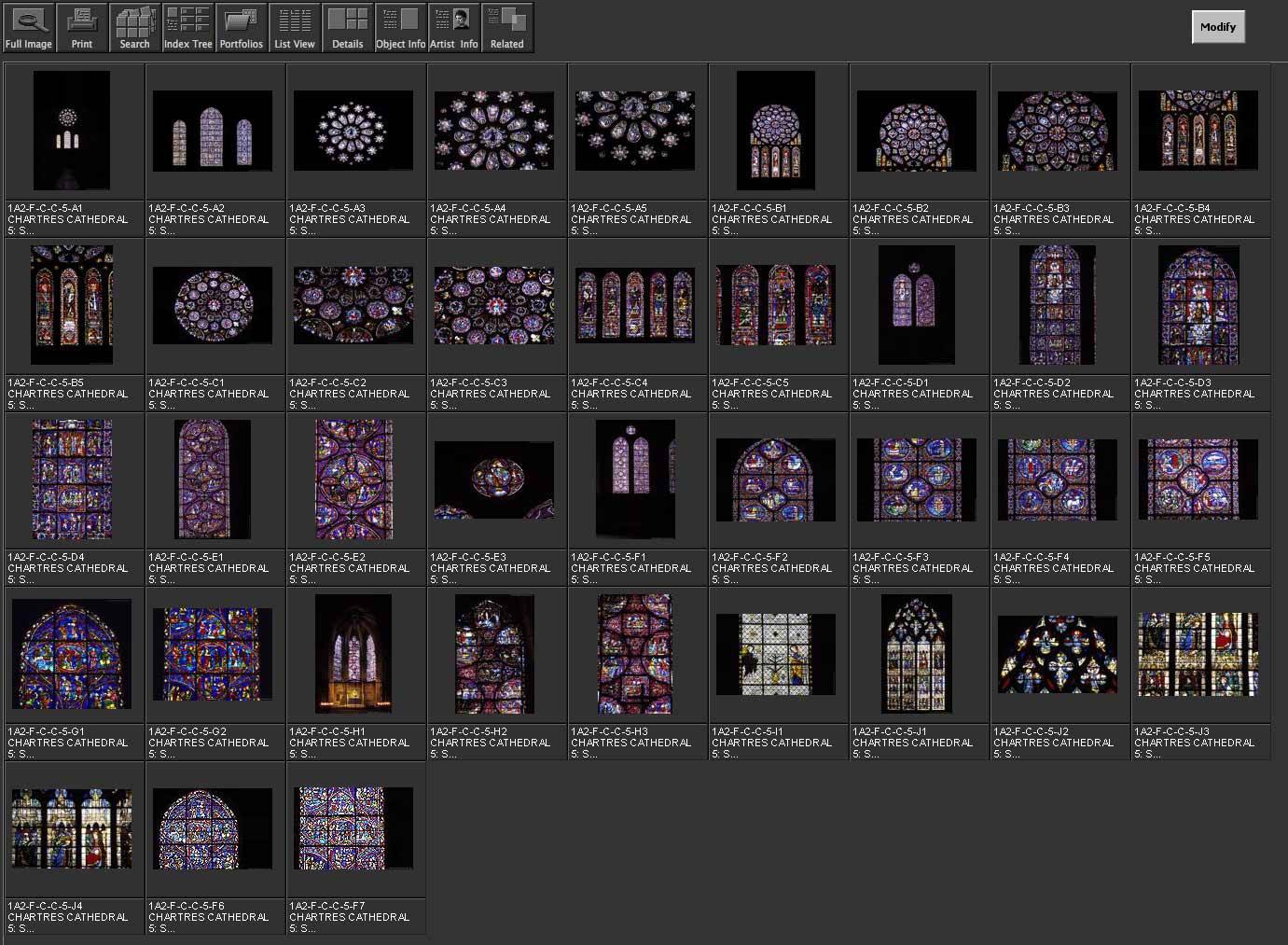Click the caption text 1A2-F-C-C-5-E3
Screen dimensions: 1288x945
(469, 557)
